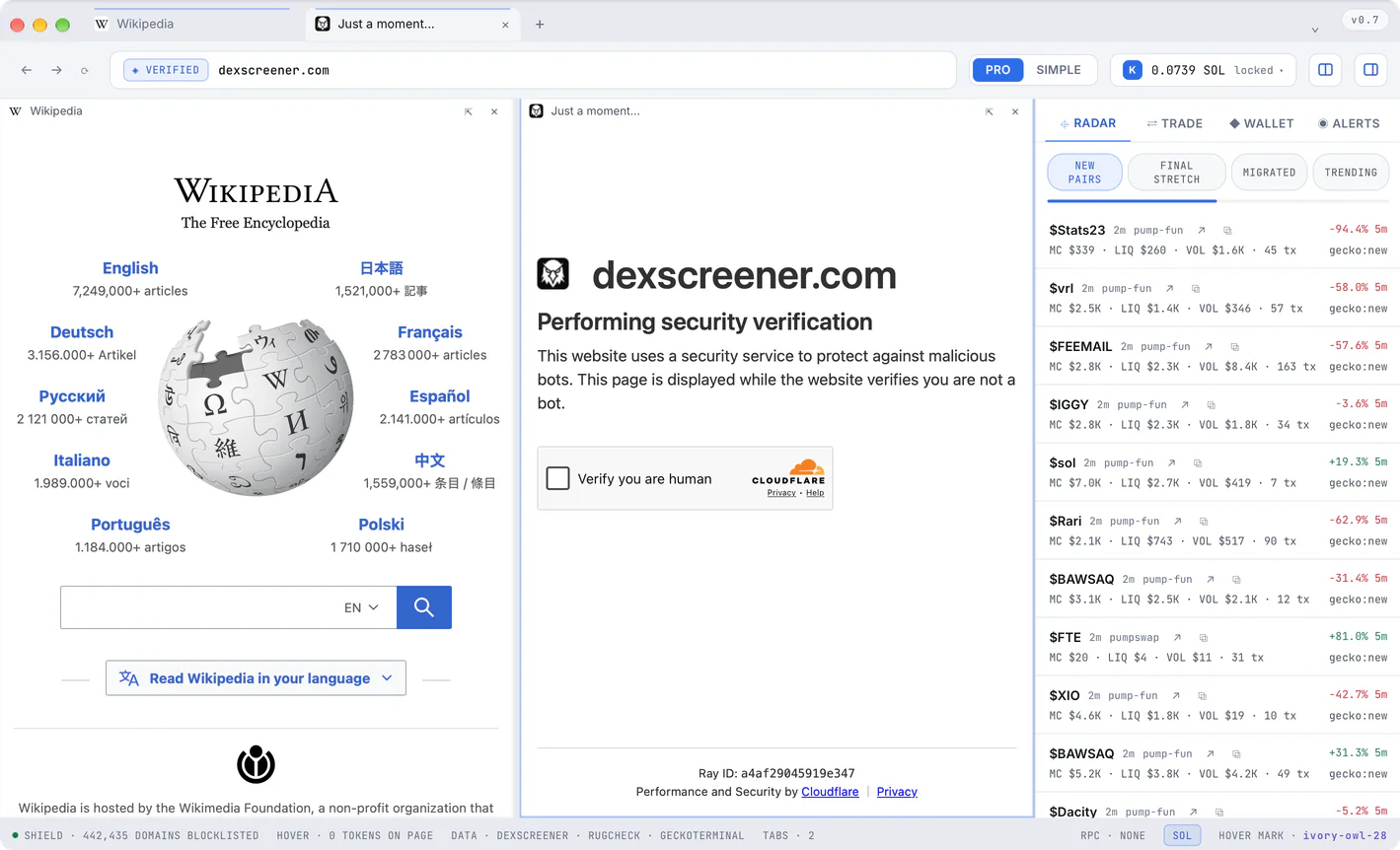Viewport: 1400px width, 850px height.
Task: Click the VERIFIED site badge
Action: (166, 70)
